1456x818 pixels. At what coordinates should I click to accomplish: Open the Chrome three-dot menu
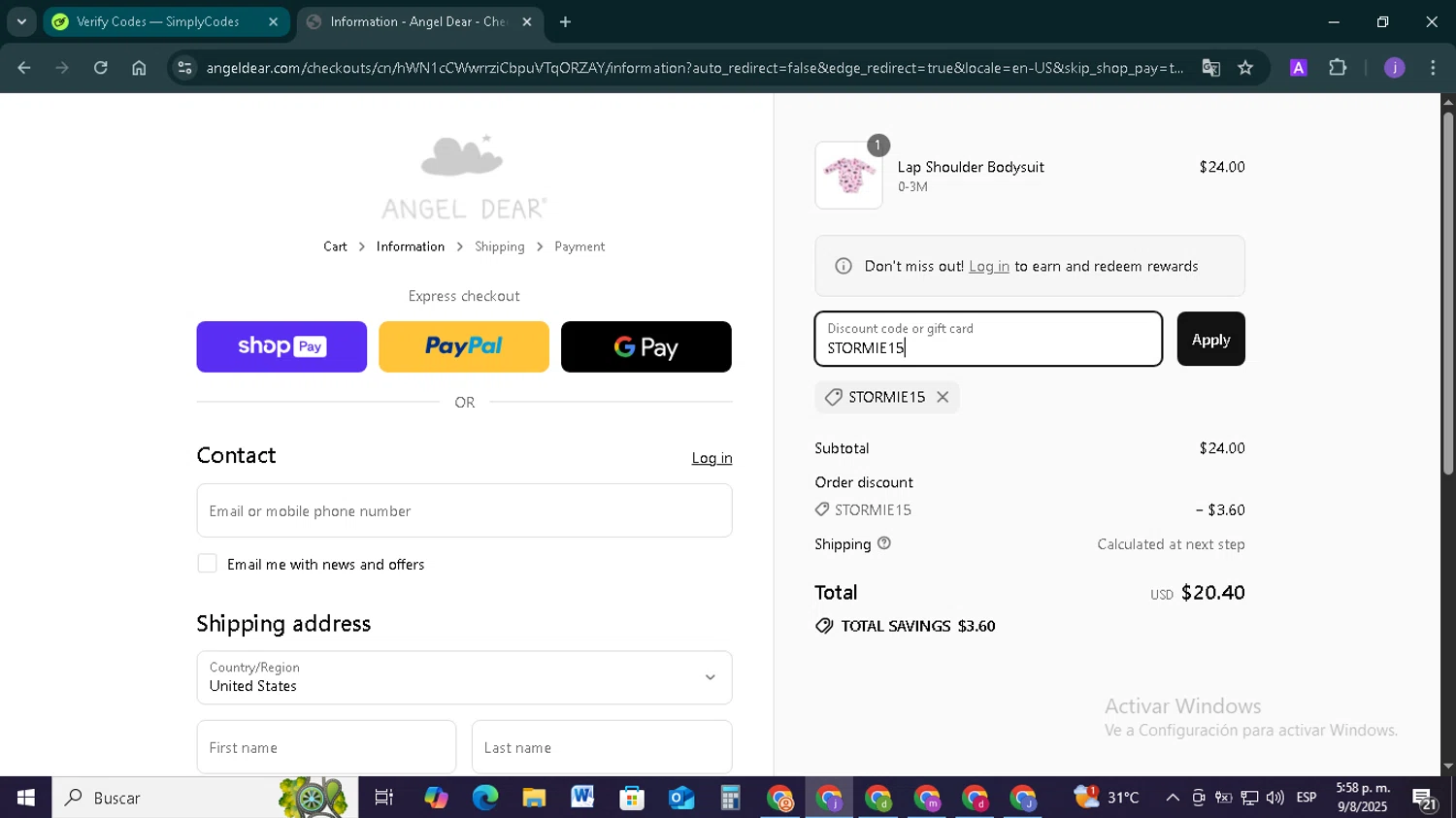[1433, 68]
